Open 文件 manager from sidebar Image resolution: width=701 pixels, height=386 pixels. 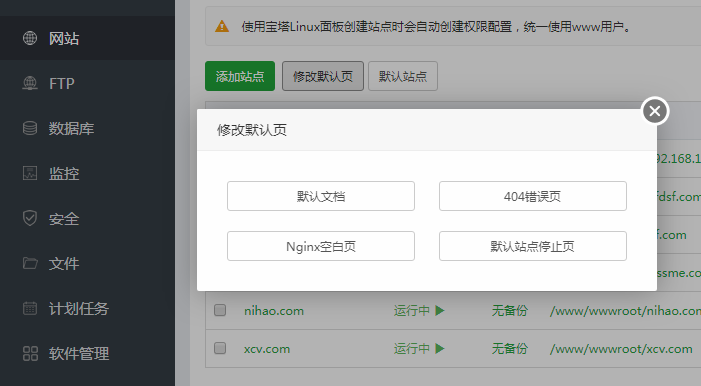pyautogui.click(x=87, y=263)
